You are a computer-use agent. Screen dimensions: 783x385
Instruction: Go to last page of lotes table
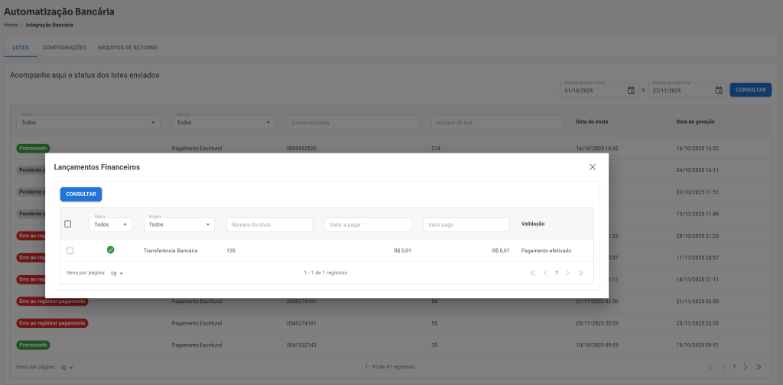coord(759,367)
